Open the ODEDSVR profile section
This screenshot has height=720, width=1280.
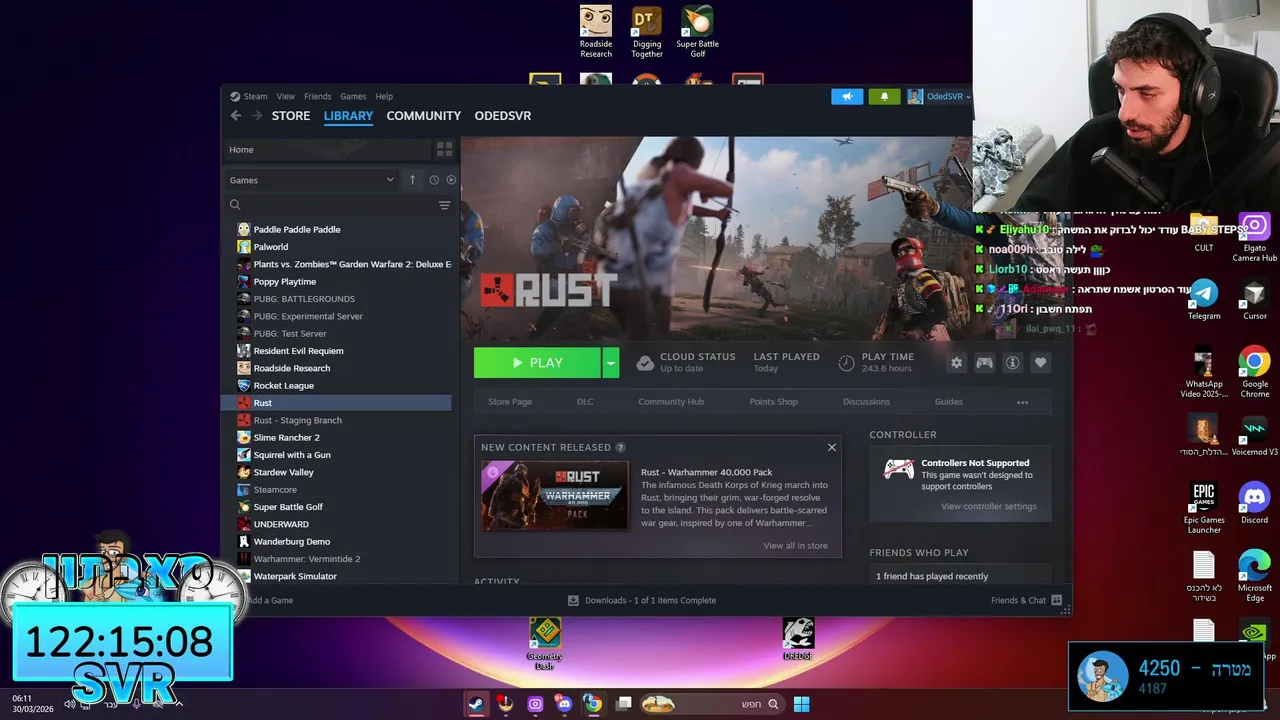503,116
